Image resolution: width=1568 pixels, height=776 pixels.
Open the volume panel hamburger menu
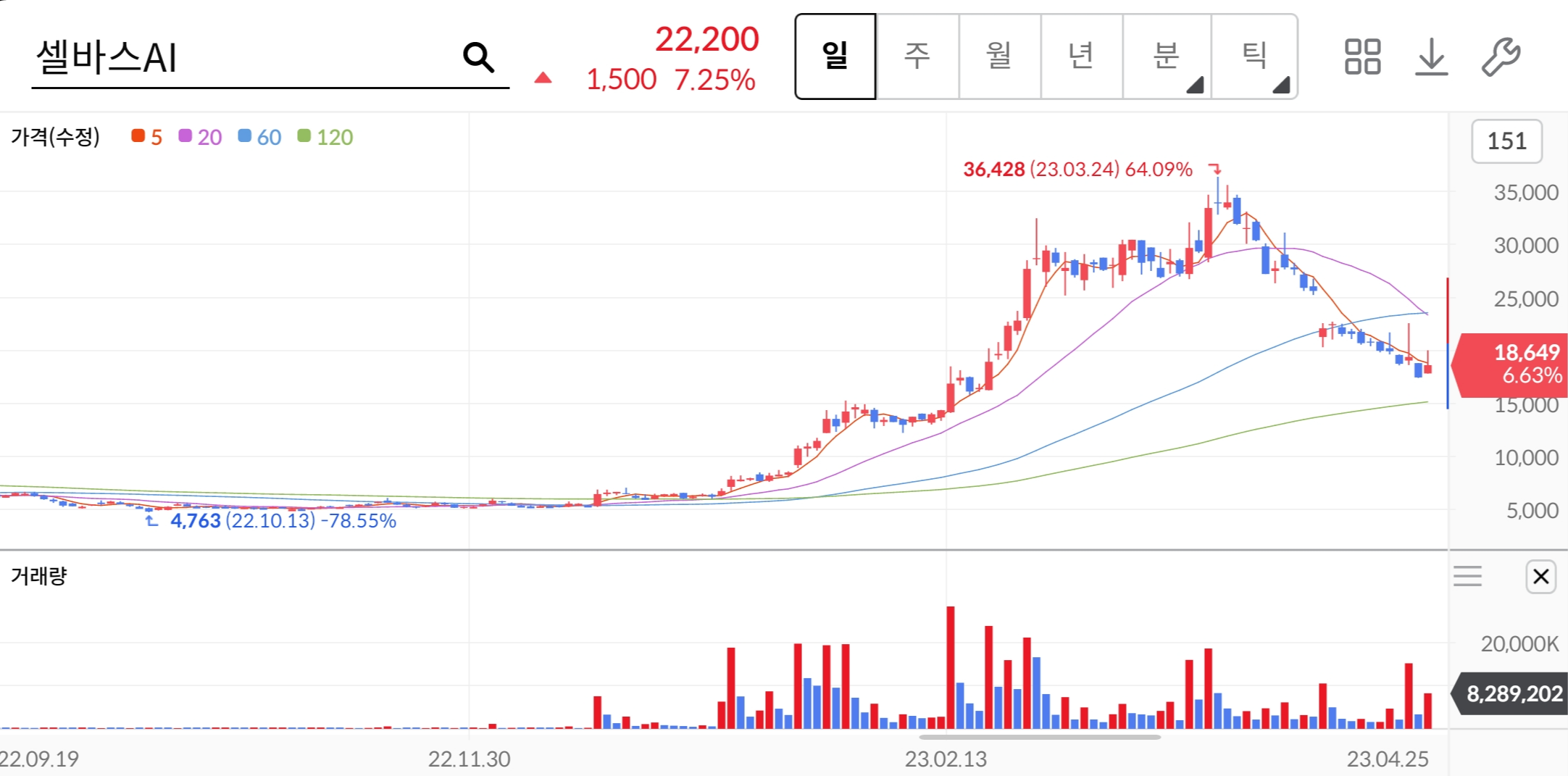click(1467, 577)
